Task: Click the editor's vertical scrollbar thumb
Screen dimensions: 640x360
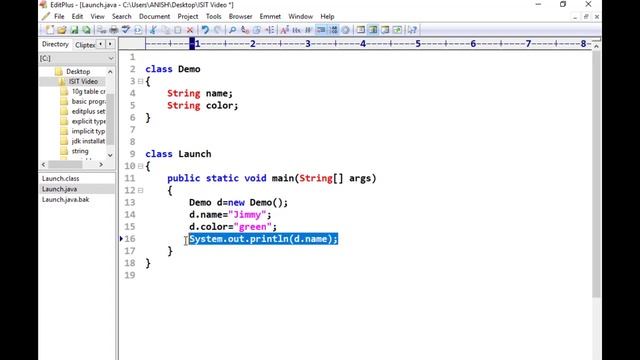Action: pos(596,173)
